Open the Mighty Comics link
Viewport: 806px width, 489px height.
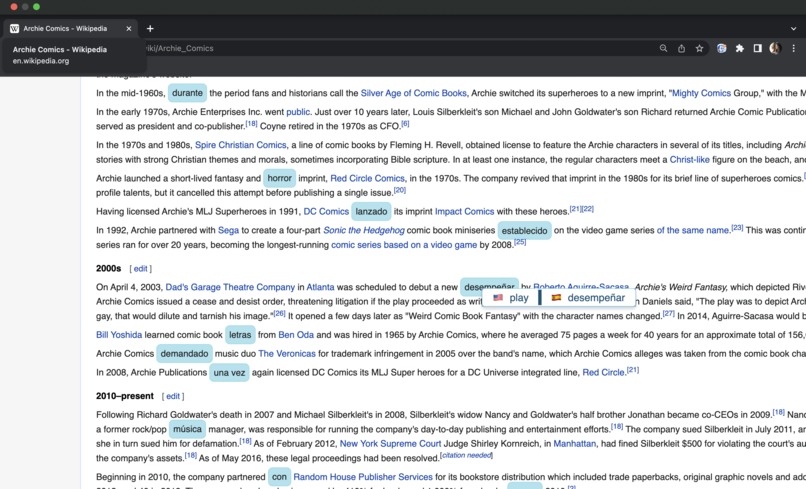pos(701,93)
